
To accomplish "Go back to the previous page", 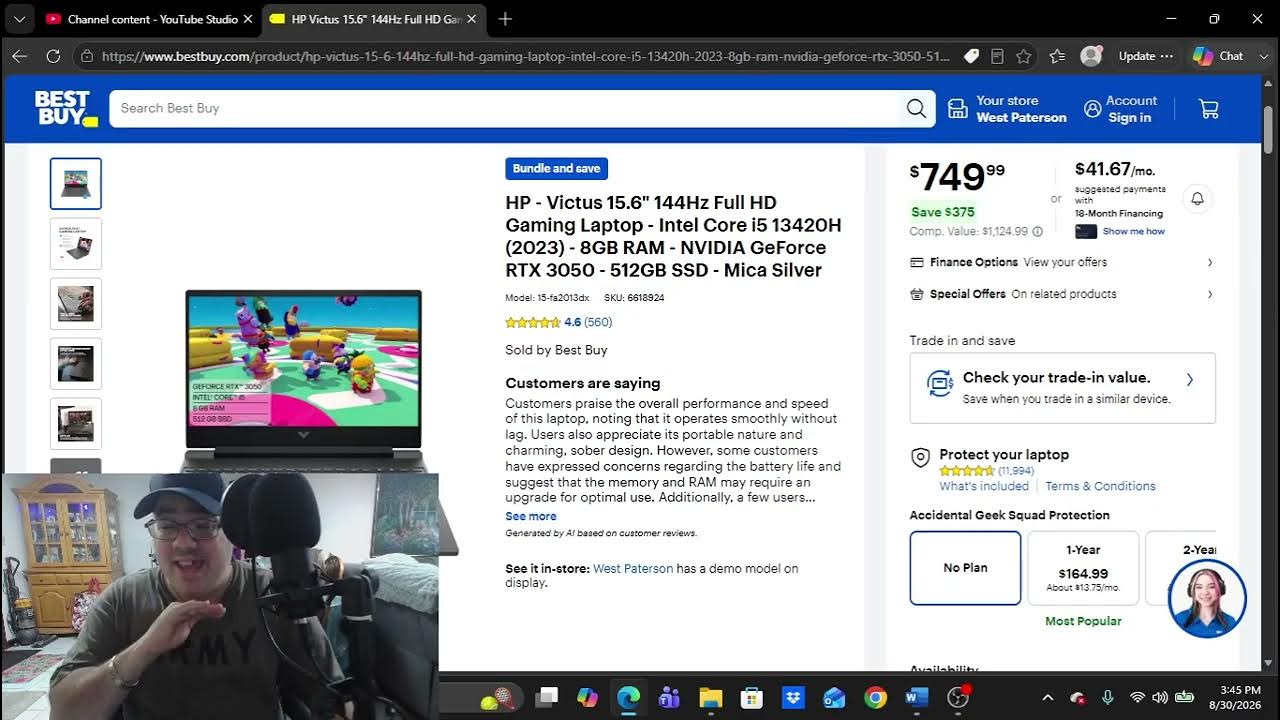I will coord(19,56).
